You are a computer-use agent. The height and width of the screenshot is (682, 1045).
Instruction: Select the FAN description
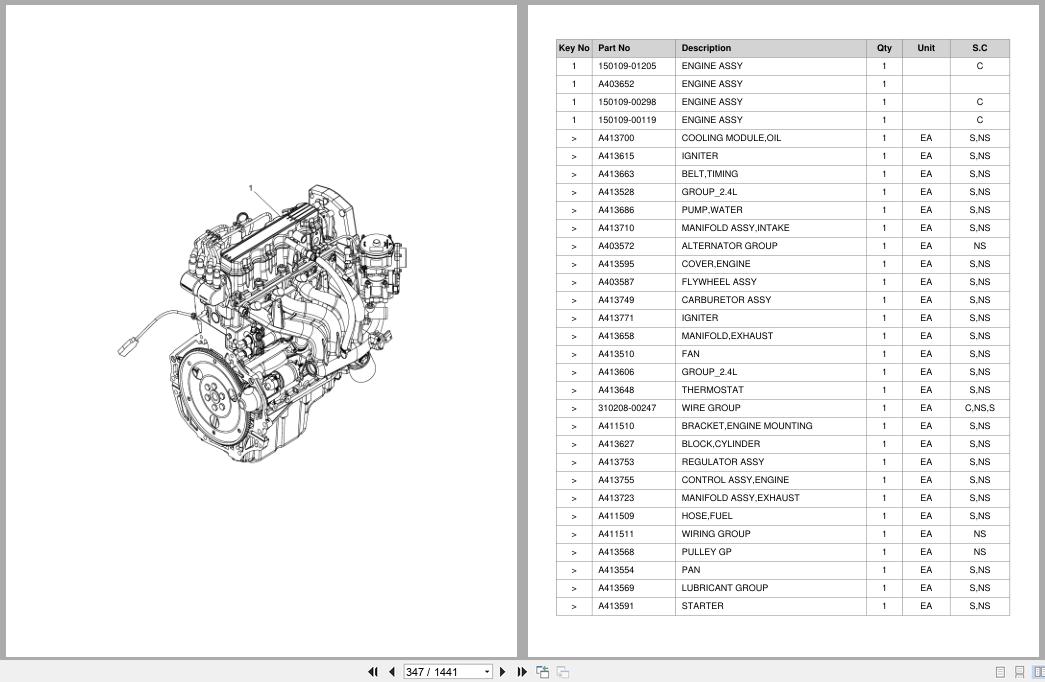point(690,354)
